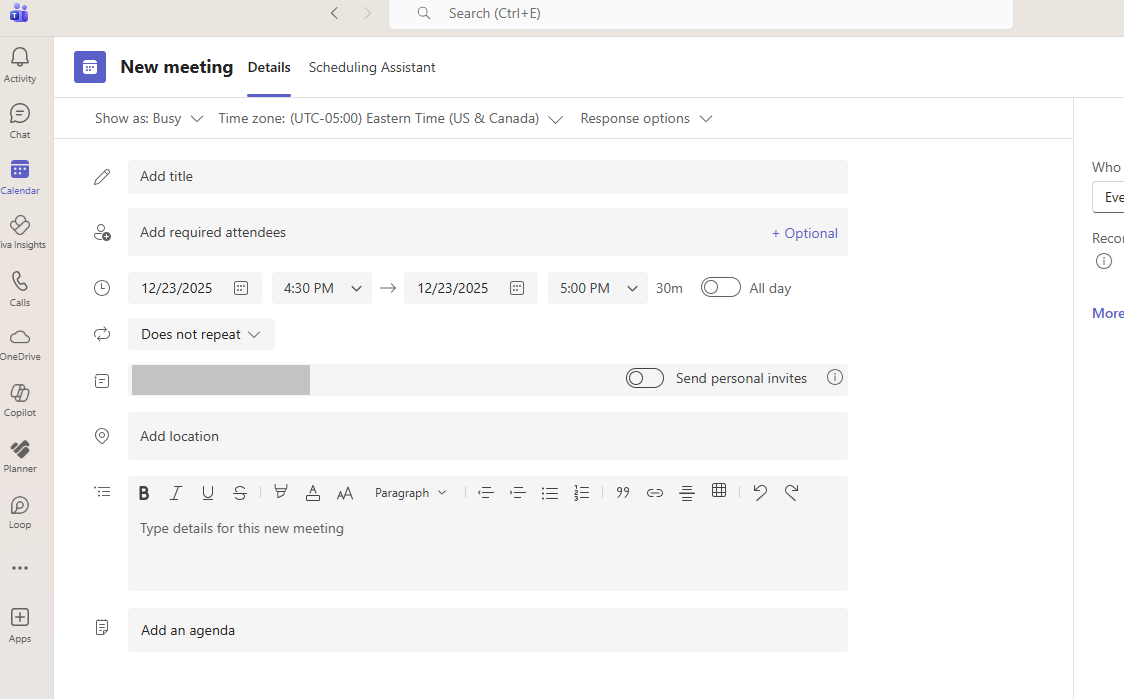This screenshot has height=699, width=1124.
Task: Increase paragraph indent
Action: (x=518, y=493)
